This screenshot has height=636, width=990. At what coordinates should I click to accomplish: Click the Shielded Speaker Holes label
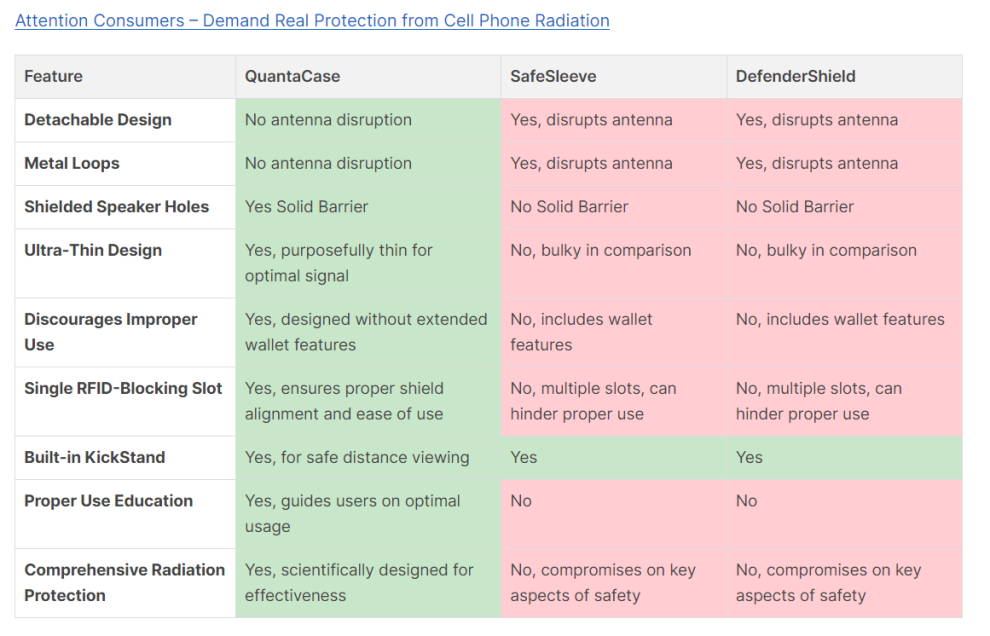116,207
